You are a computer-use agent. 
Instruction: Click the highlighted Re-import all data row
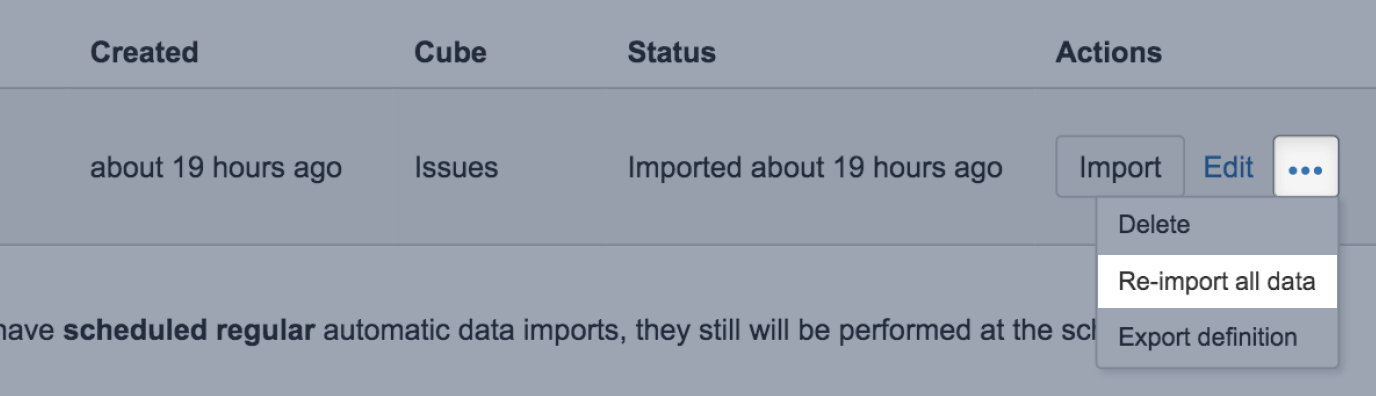click(x=1217, y=281)
